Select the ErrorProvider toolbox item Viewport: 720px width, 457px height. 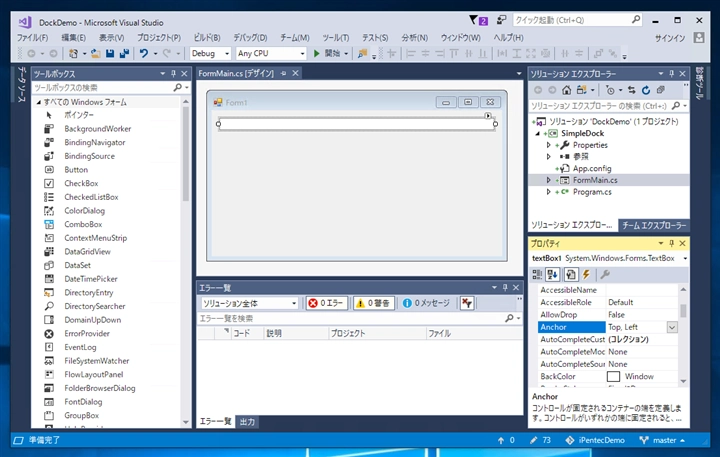click(x=87, y=333)
